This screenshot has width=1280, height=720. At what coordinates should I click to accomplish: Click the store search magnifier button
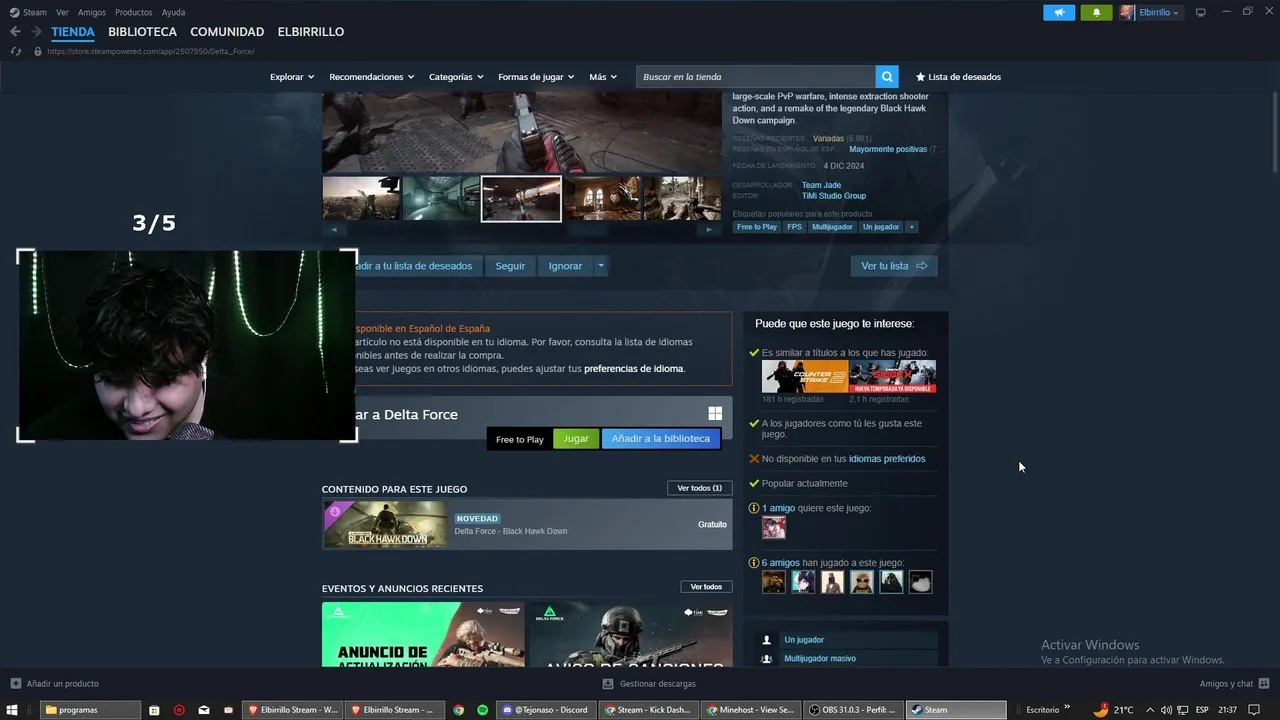[887, 77]
